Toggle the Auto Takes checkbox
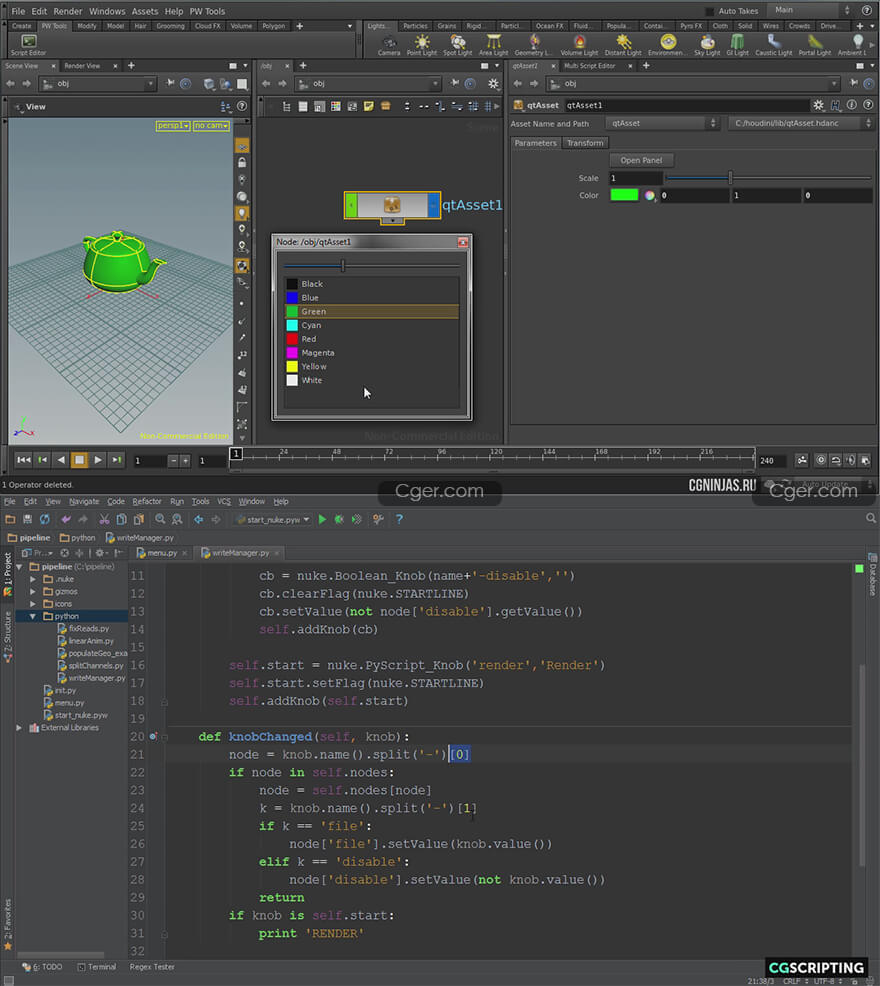Screen dimensions: 880x986 (710, 11)
